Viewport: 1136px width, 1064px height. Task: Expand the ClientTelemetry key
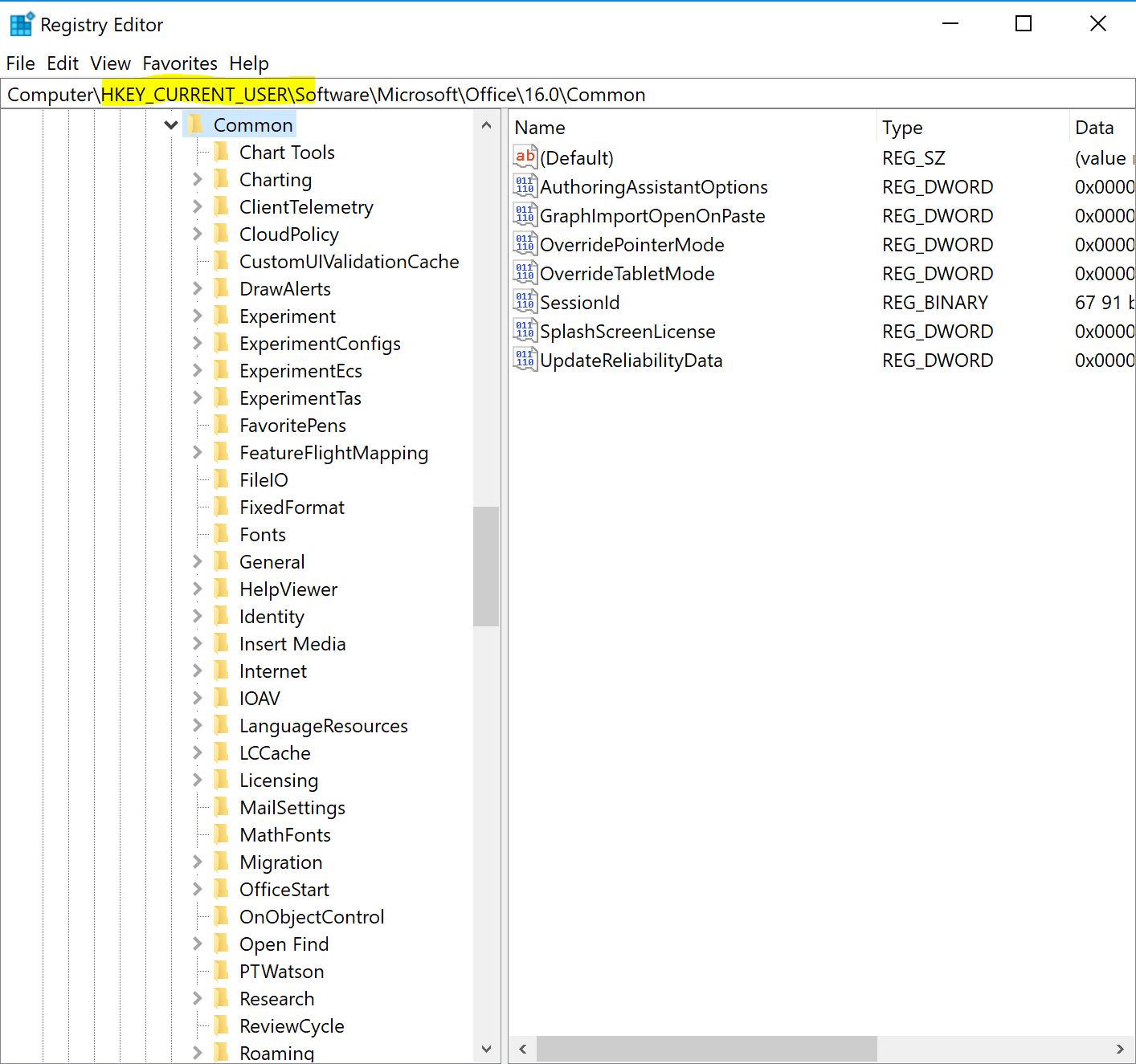(x=197, y=206)
